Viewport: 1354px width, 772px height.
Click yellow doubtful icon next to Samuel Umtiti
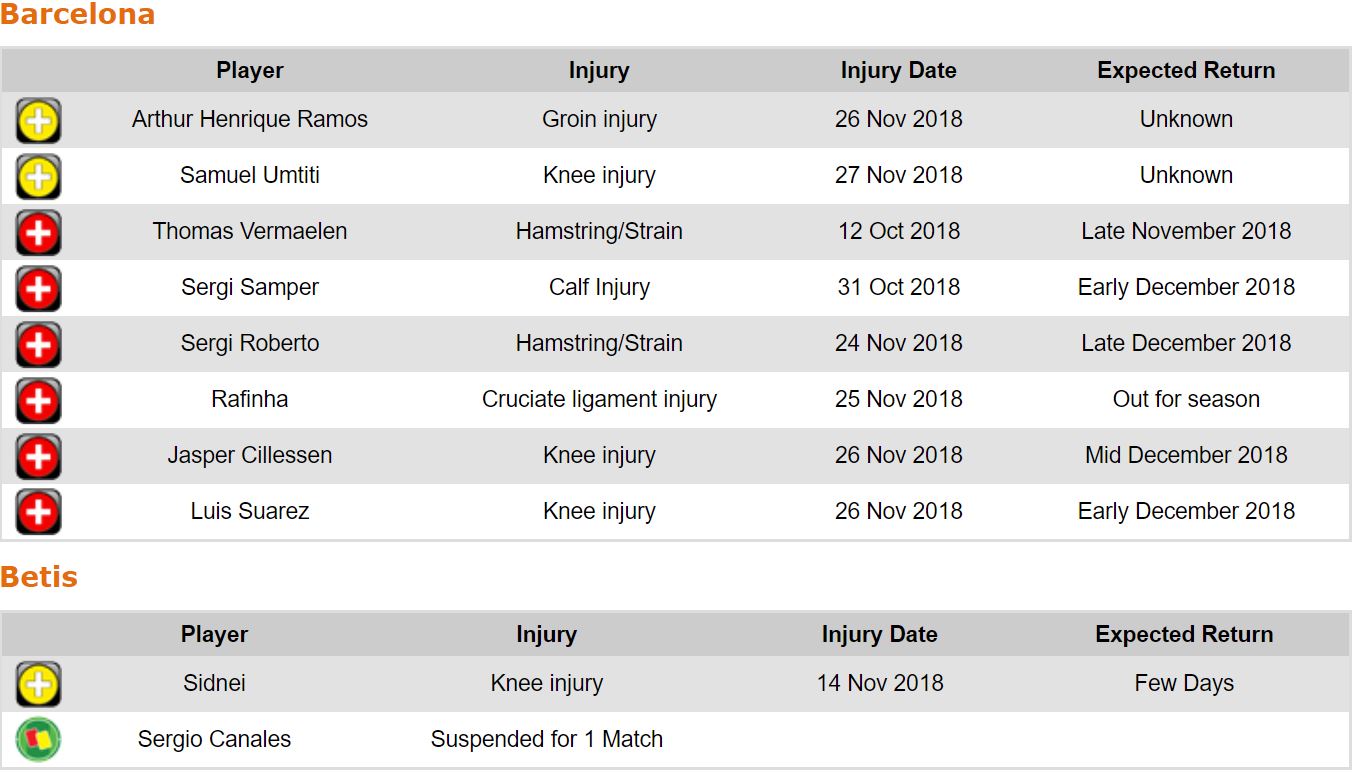coord(38,177)
